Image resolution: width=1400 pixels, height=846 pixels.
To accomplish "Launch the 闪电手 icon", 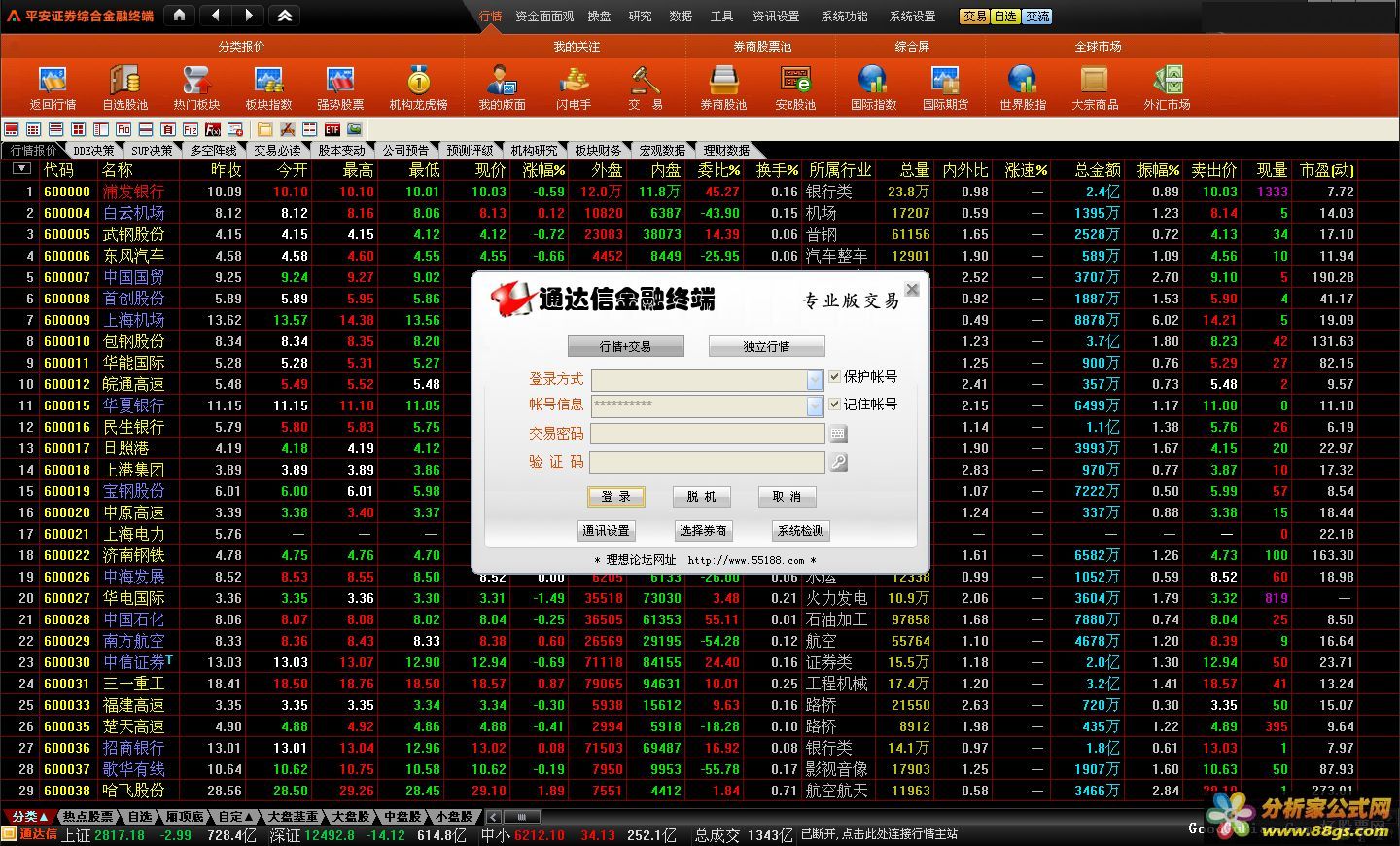I will pyautogui.click(x=574, y=88).
